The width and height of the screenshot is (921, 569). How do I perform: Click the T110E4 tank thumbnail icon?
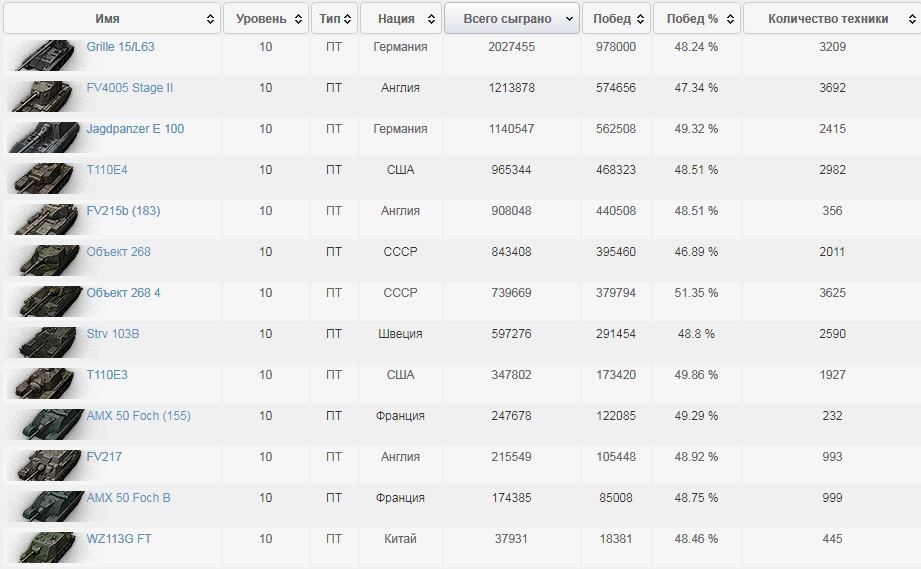coord(43,178)
